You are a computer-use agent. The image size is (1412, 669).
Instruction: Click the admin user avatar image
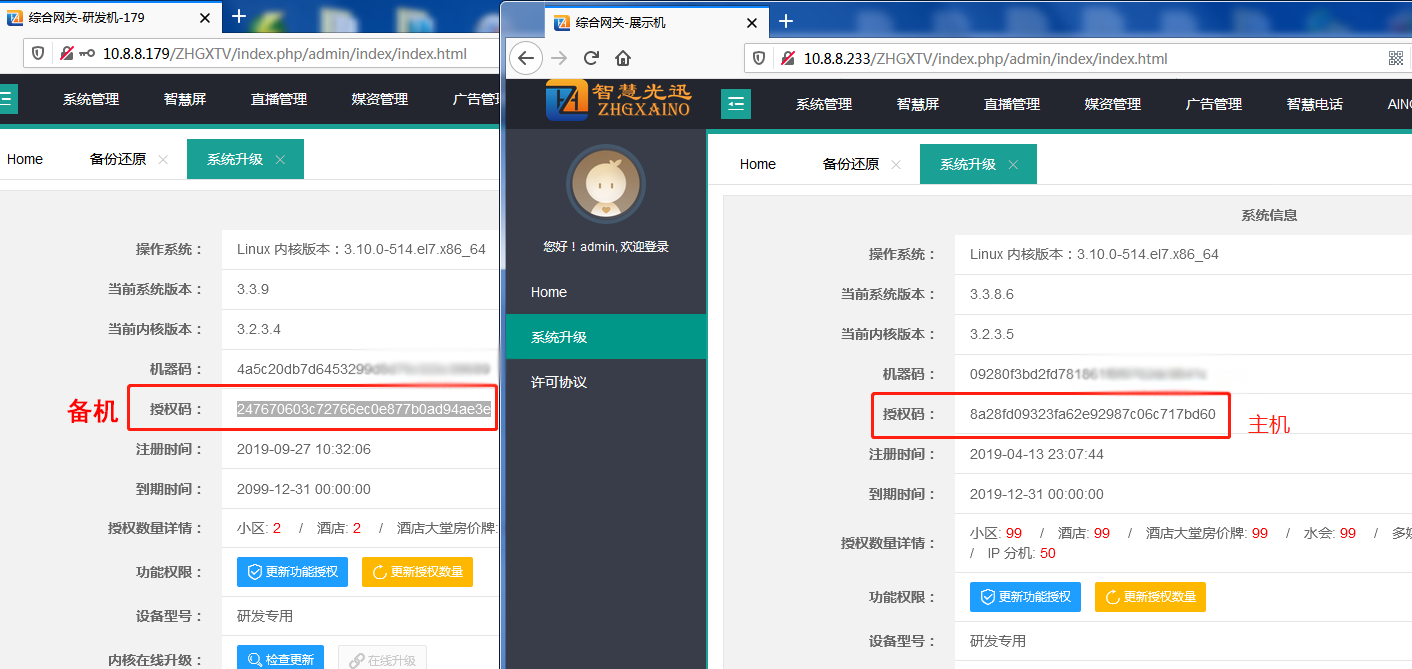tap(605, 185)
